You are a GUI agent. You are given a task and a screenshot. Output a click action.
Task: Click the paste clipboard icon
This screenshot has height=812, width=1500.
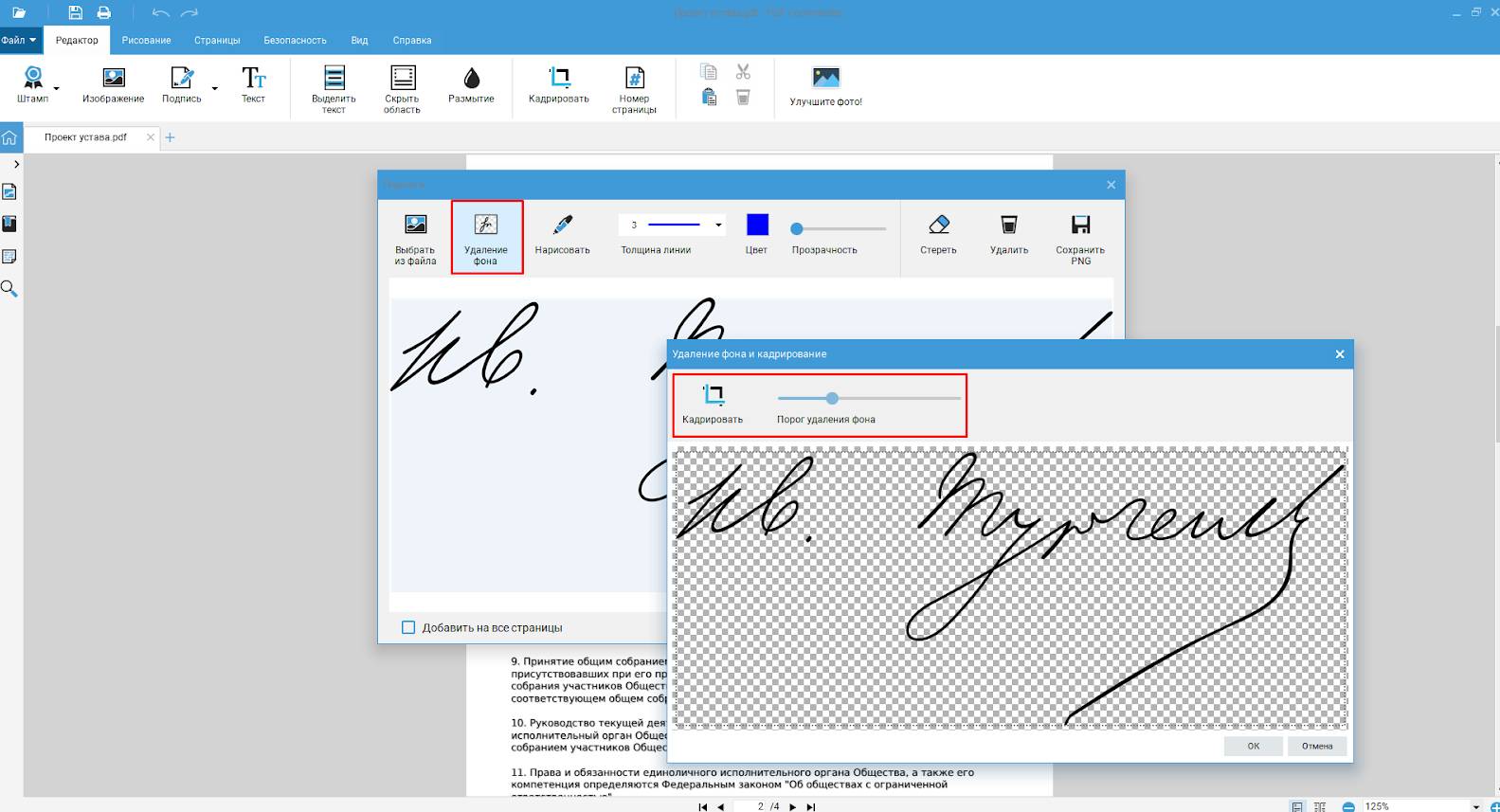tap(708, 97)
